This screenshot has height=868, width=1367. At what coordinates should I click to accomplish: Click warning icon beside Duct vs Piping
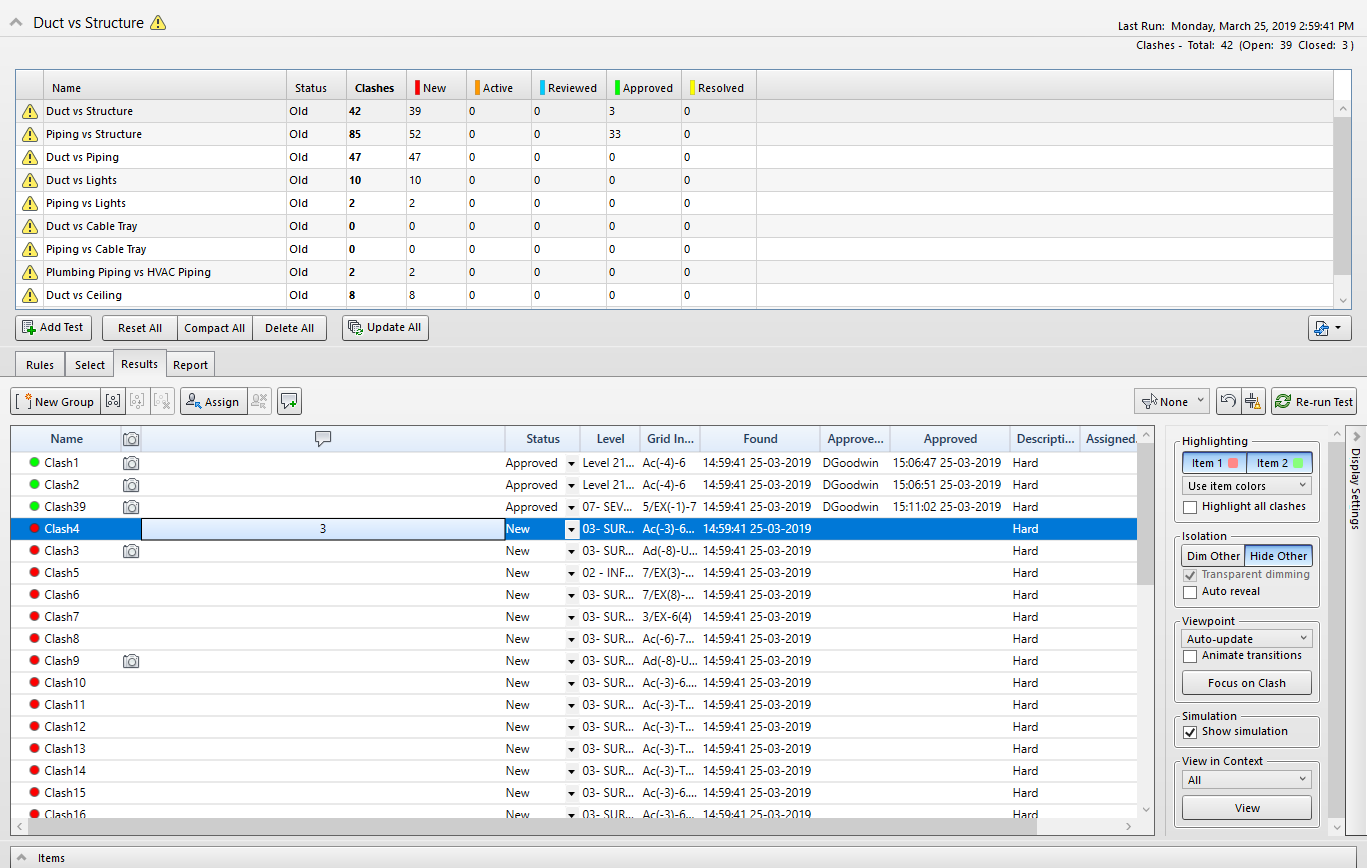30,158
